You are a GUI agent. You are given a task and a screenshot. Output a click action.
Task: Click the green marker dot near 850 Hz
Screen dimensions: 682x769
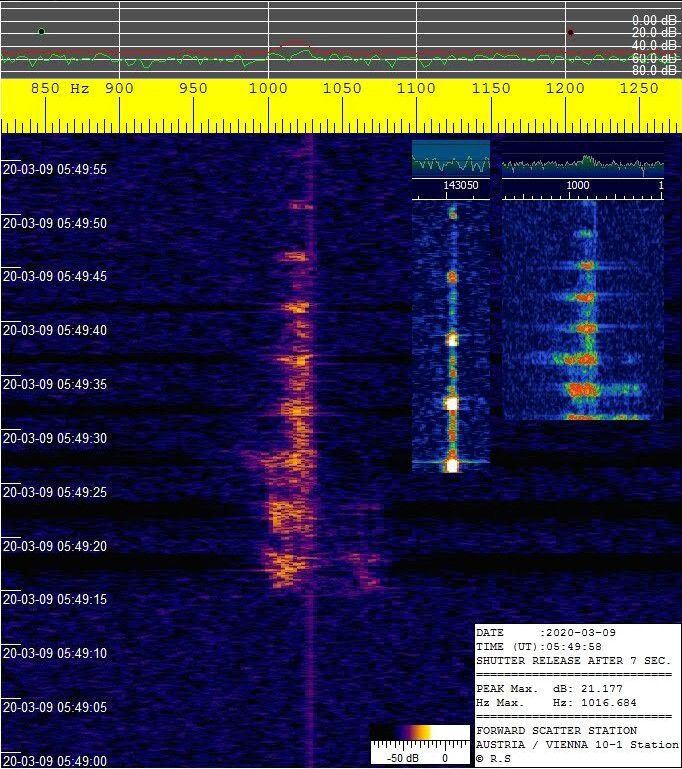click(41, 32)
